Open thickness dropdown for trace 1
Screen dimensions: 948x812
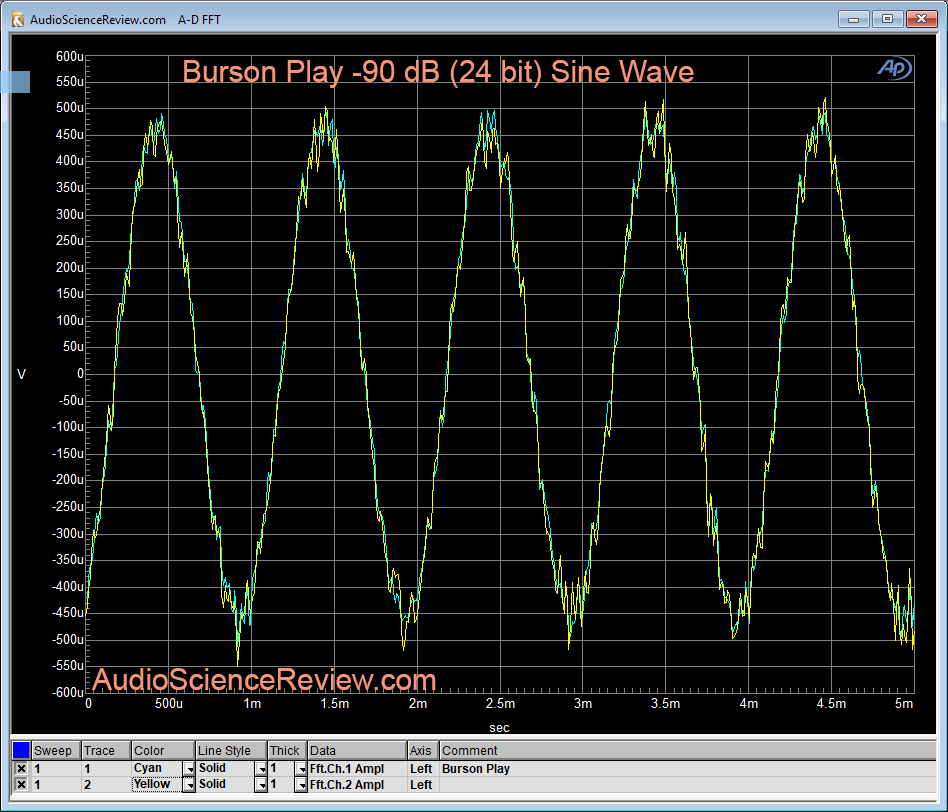pyautogui.click(x=301, y=768)
